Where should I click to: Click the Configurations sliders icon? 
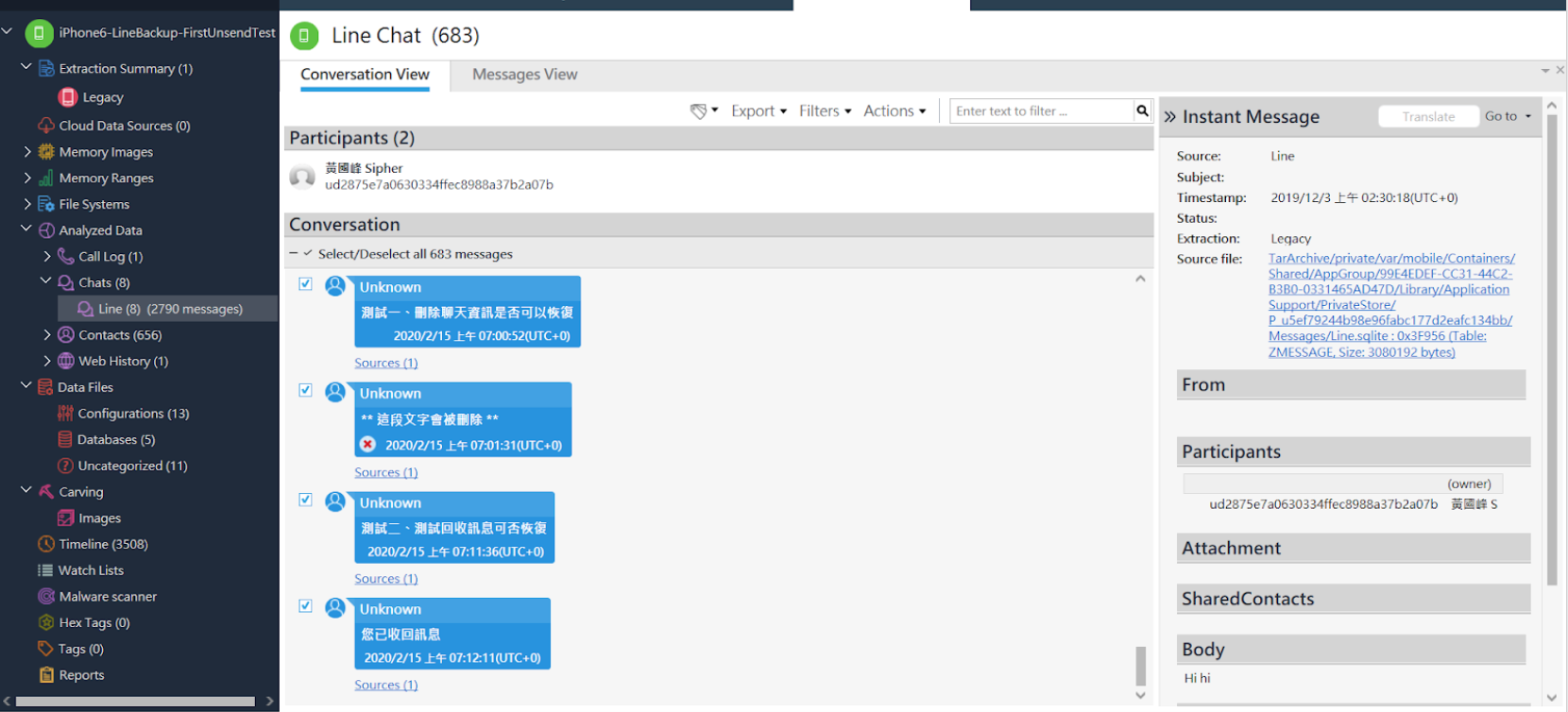(65, 414)
